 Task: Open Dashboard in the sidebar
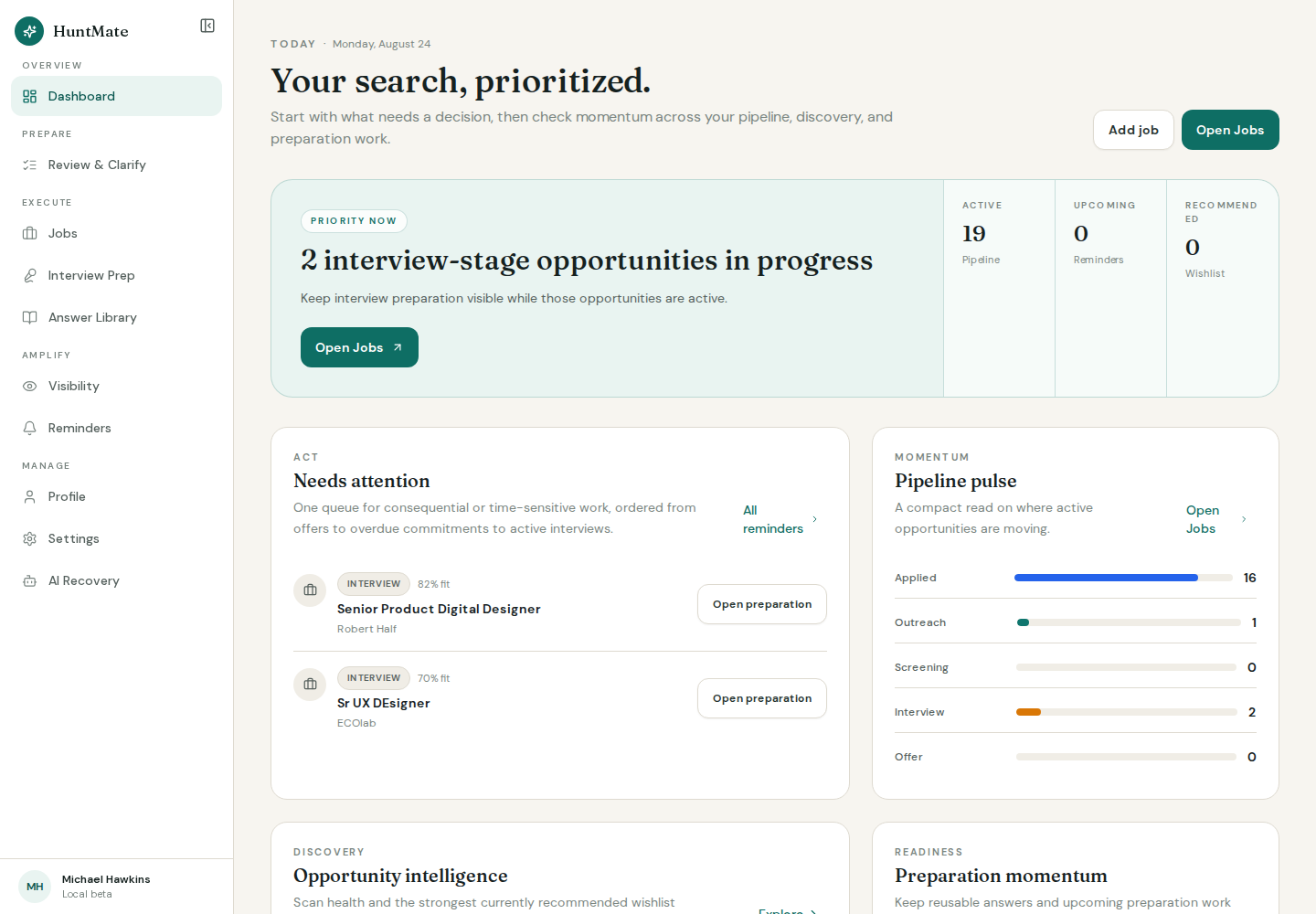point(116,96)
